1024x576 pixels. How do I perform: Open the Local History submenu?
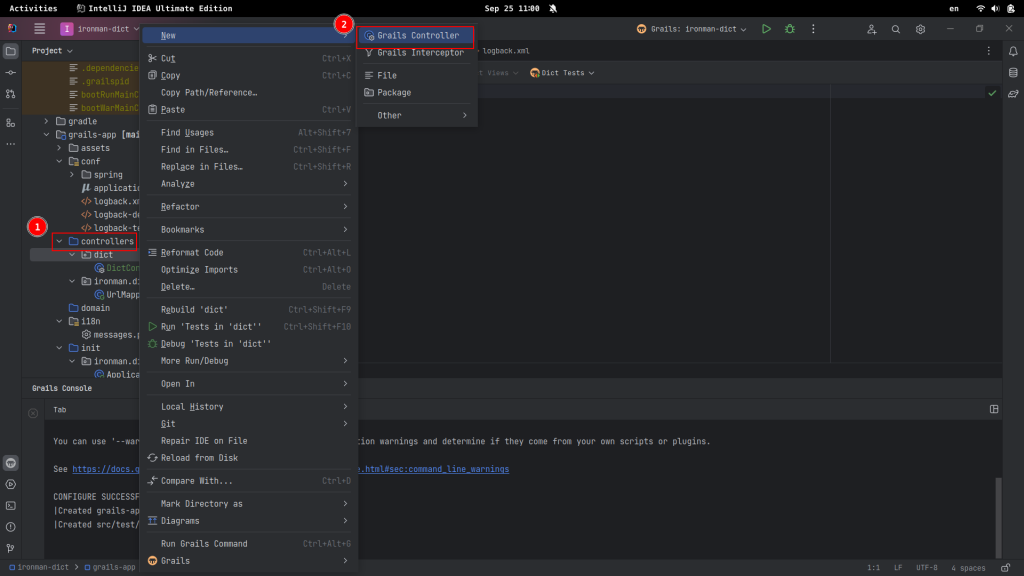249,406
